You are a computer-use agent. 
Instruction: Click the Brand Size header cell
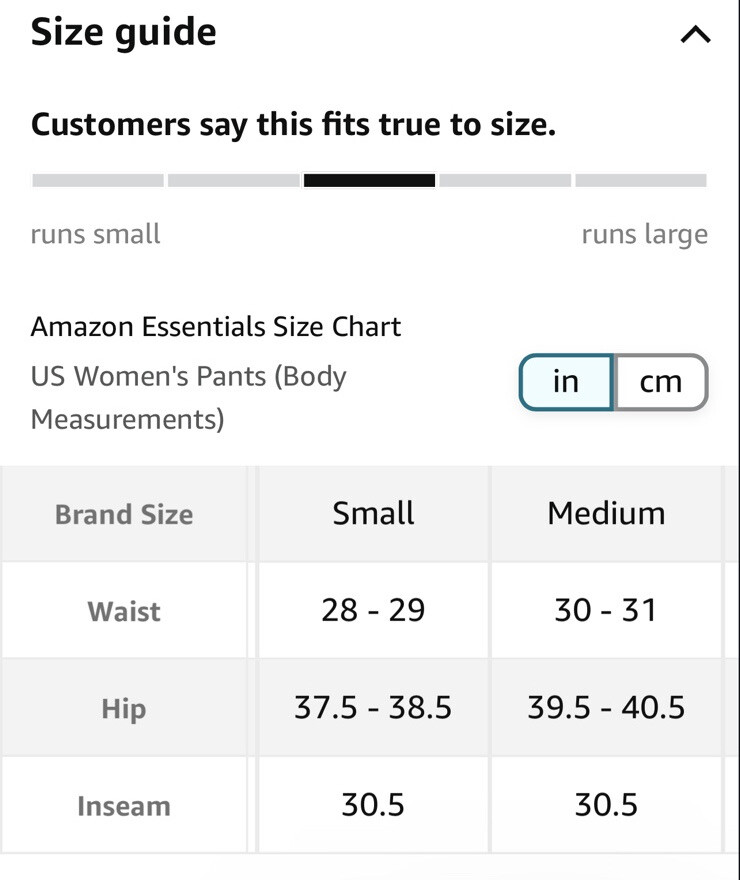coord(124,515)
